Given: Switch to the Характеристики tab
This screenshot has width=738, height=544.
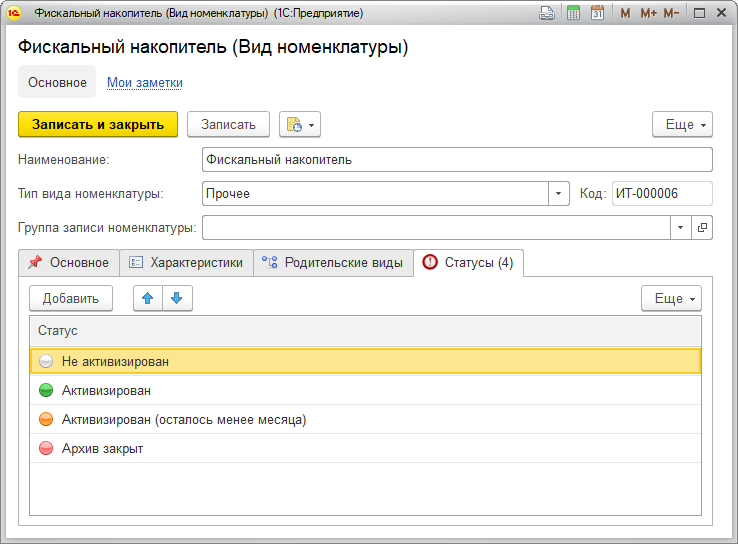Looking at the screenshot, I should [186, 263].
